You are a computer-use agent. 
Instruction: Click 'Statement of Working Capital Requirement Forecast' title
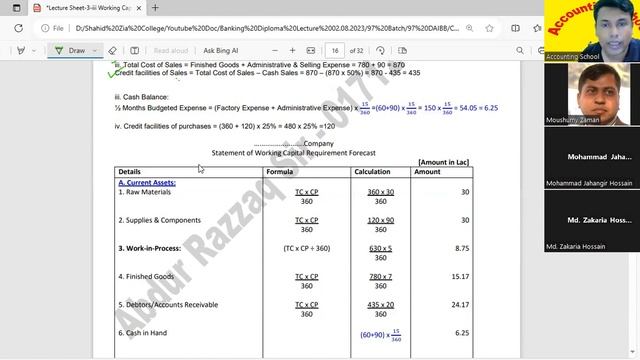click(x=293, y=153)
